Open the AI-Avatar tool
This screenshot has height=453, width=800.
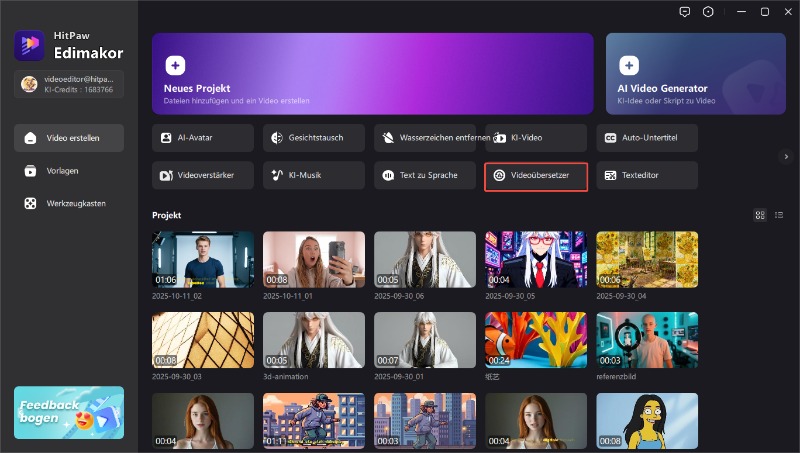(x=203, y=138)
